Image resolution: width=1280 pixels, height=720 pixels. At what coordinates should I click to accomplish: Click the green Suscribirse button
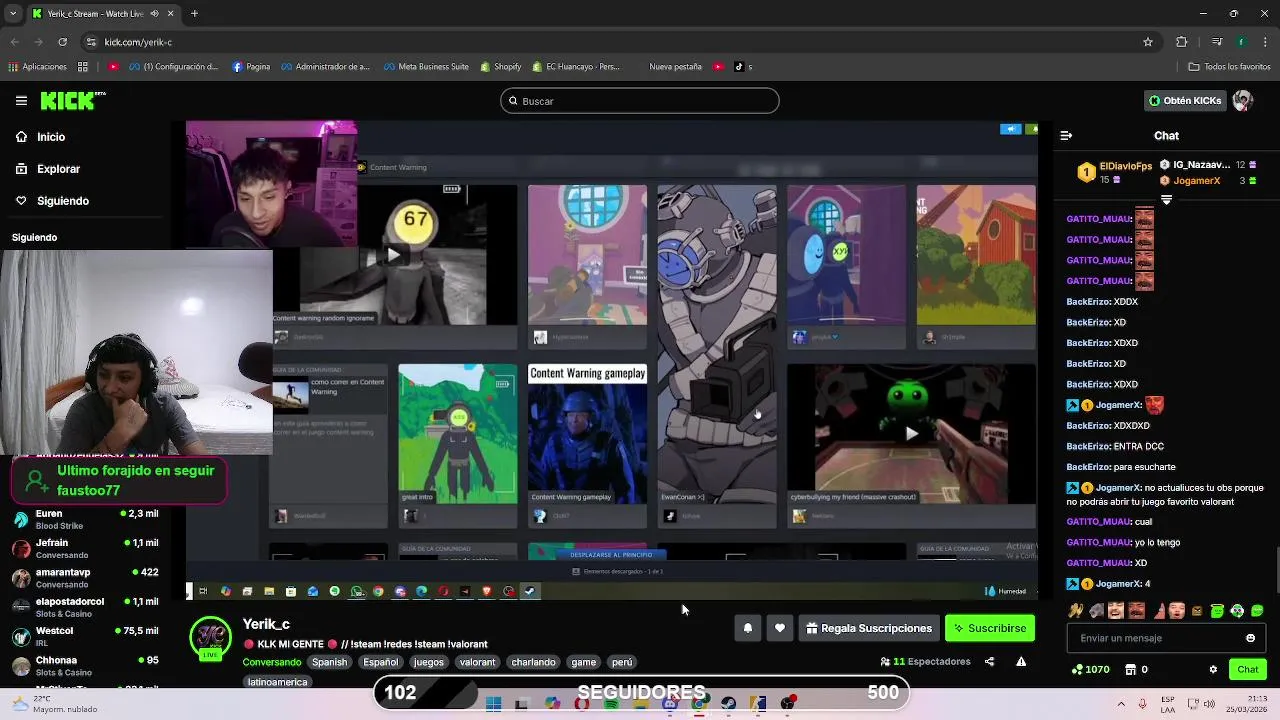coord(990,628)
